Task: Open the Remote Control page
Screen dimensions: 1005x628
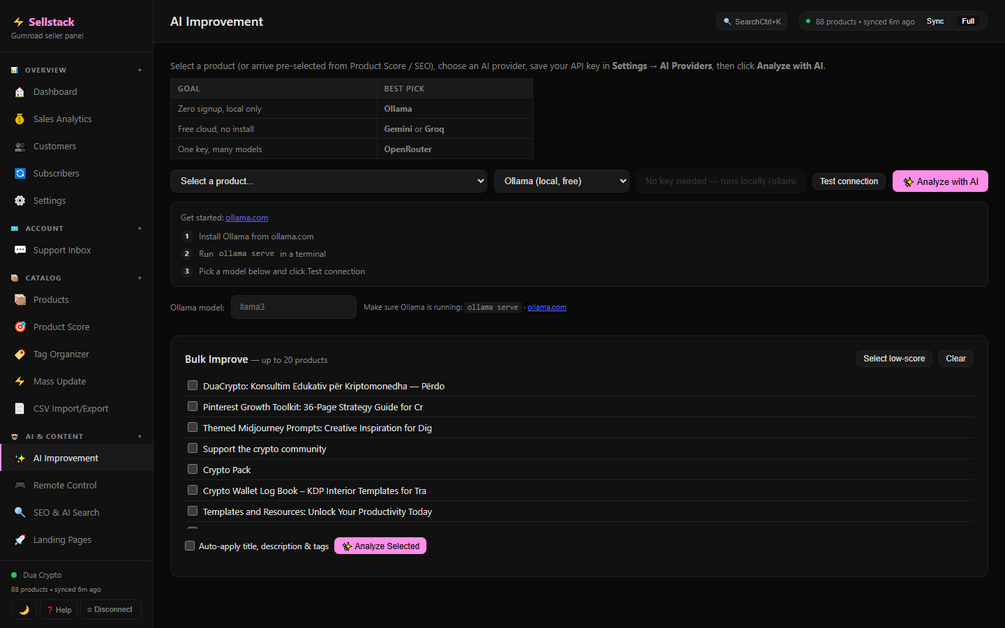Action: (x=76, y=486)
